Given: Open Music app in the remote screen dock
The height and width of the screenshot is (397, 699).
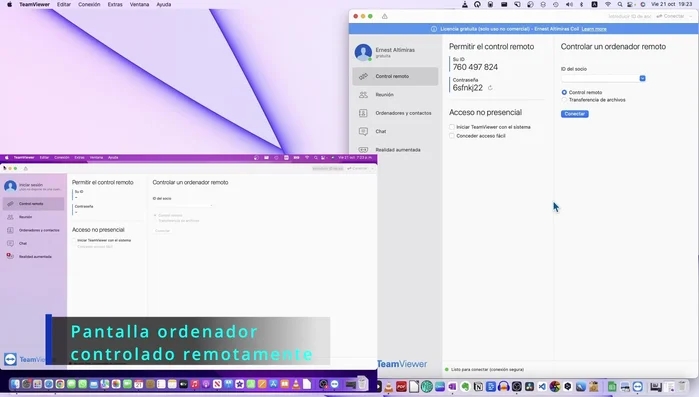Looking at the screenshot, I should tap(195, 384).
